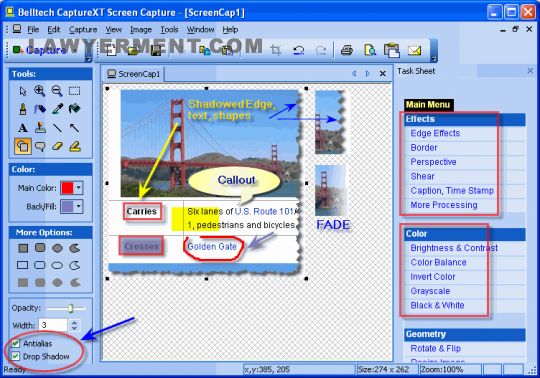Open the Main Color dropdown arrow
The width and height of the screenshot is (540, 378).
[79, 188]
